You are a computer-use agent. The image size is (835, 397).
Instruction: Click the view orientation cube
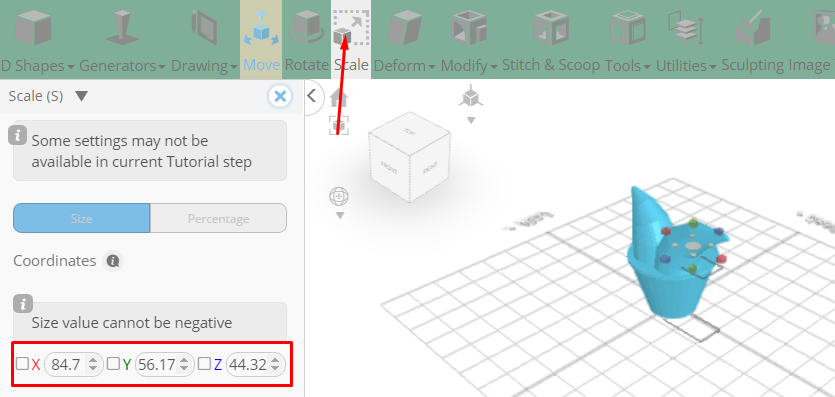tap(410, 157)
